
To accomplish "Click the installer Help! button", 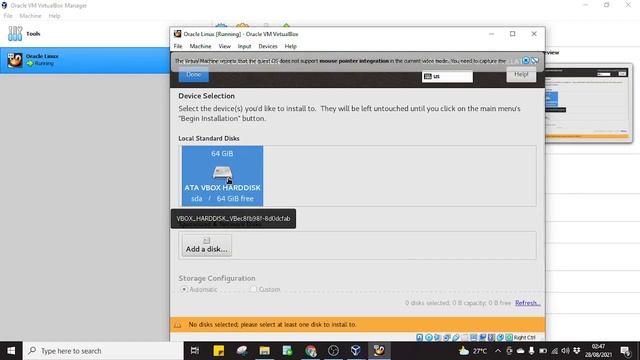I will 521,75.
